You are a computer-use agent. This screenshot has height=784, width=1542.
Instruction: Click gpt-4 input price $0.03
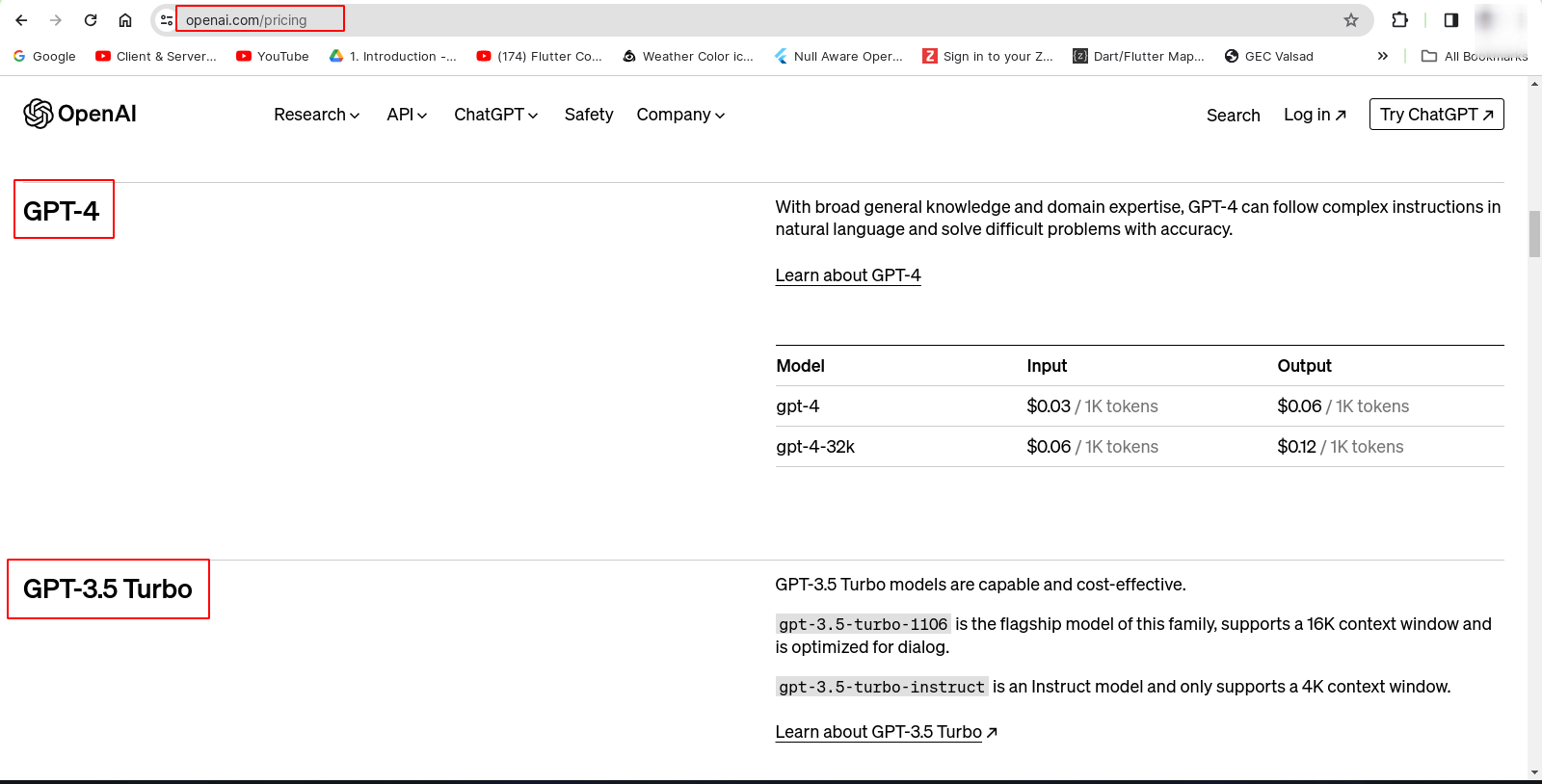pyautogui.click(x=1049, y=406)
